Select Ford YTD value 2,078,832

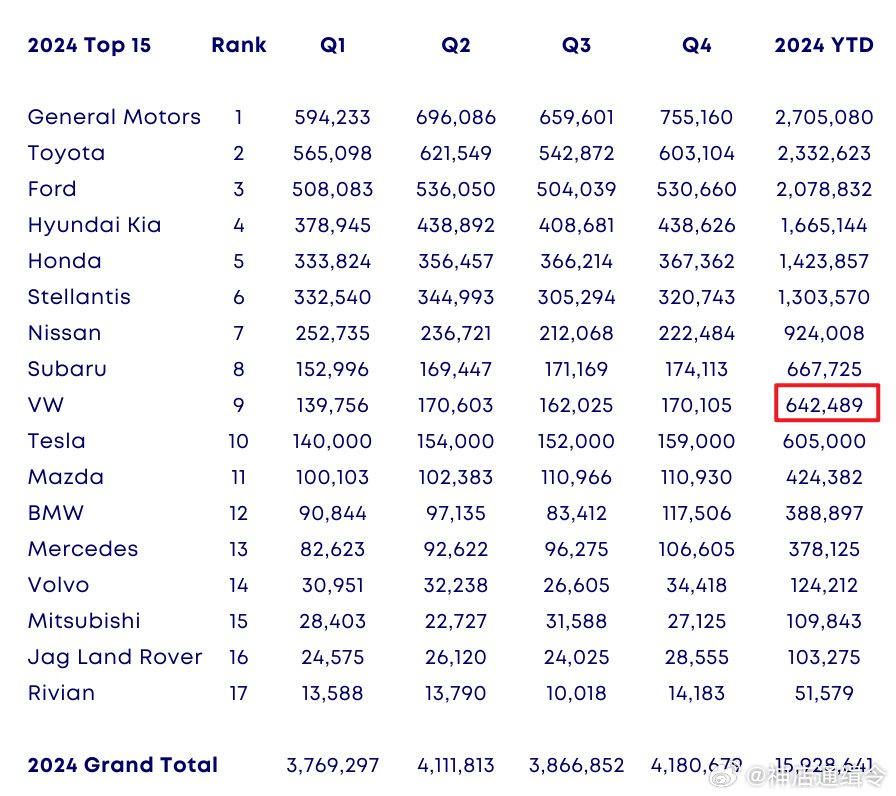pos(824,190)
